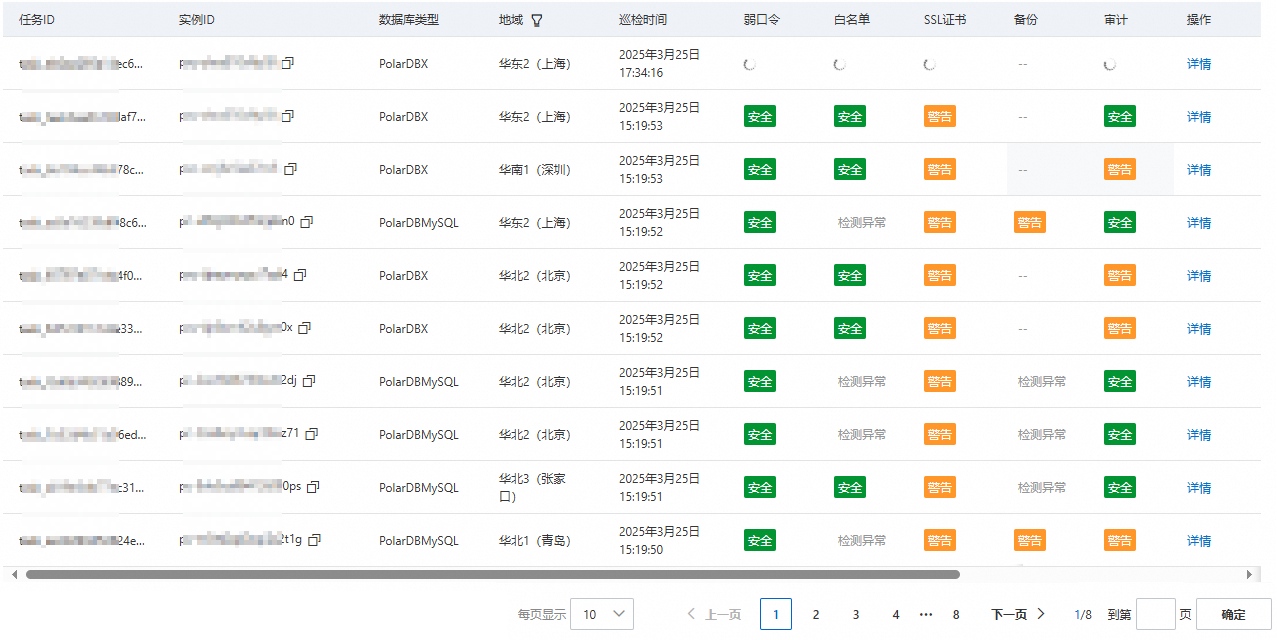Click the 1/8 page count indicator
Screen dimensions: 1277x640
click(x=1082, y=614)
